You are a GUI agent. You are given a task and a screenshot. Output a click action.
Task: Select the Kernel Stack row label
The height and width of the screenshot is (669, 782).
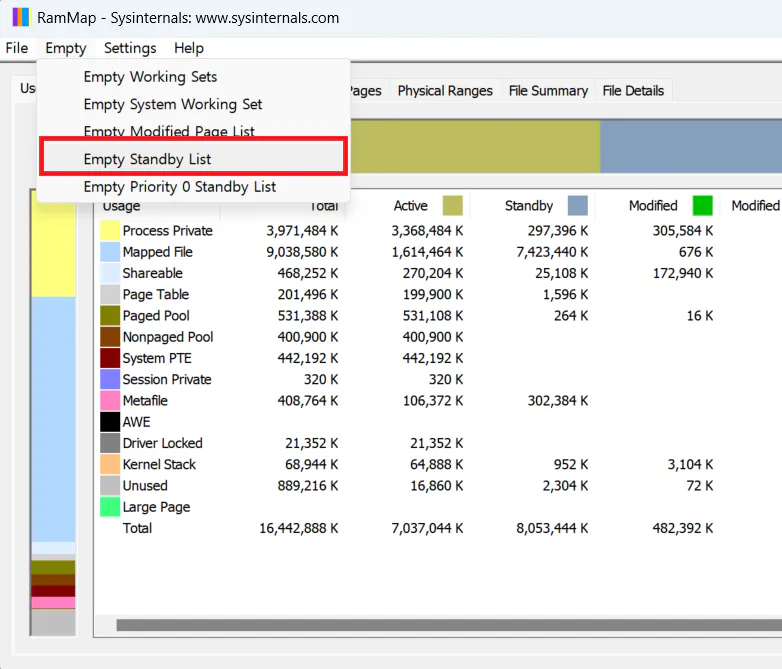coord(159,464)
